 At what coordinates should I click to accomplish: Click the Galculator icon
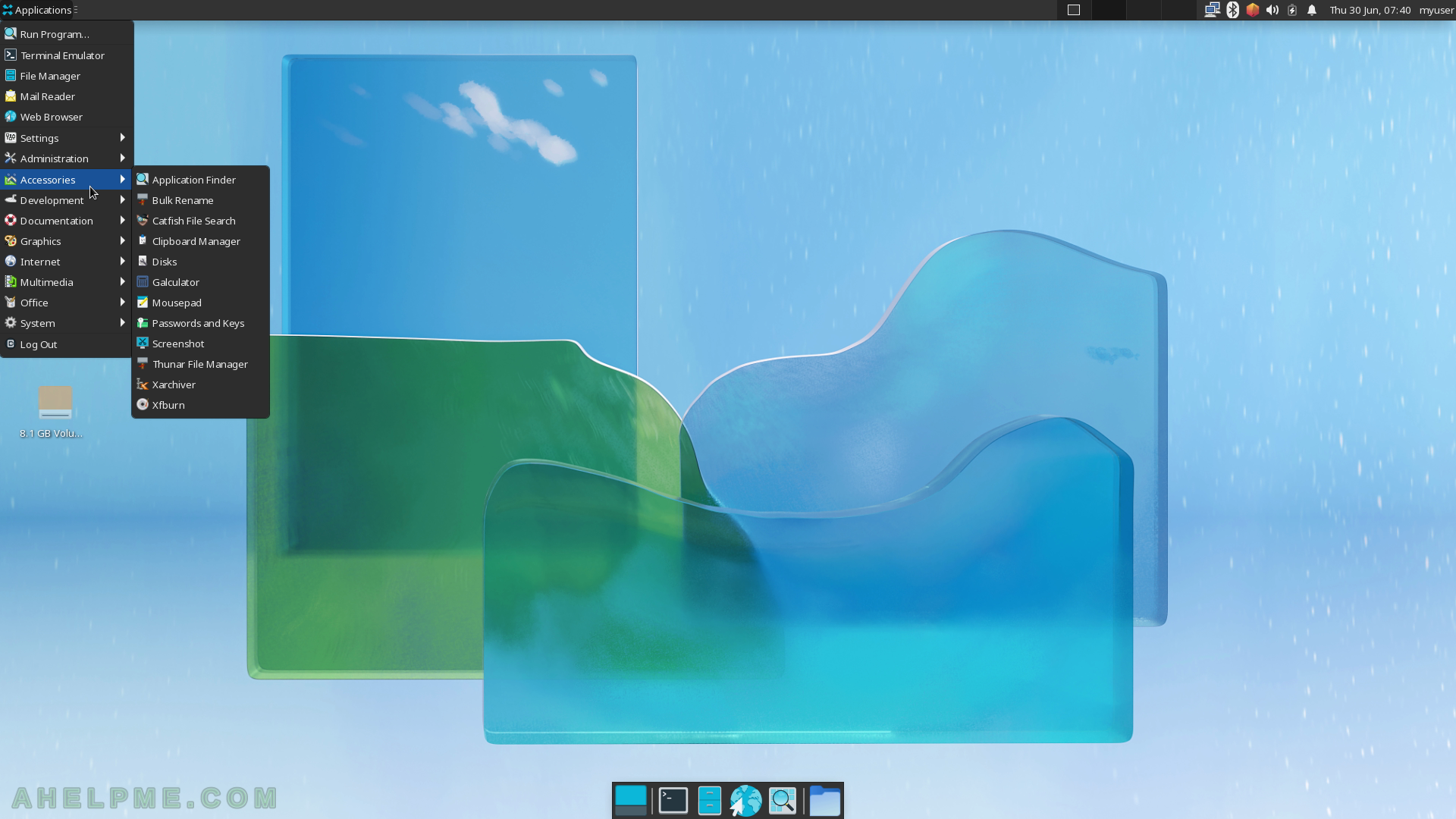pyautogui.click(x=143, y=282)
